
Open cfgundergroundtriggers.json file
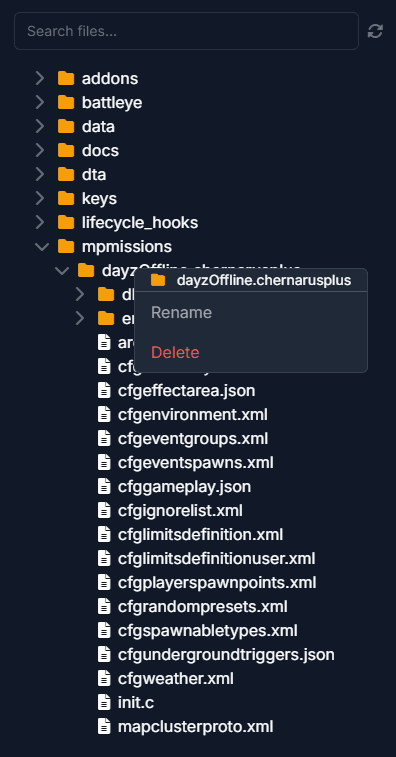[x=226, y=656]
